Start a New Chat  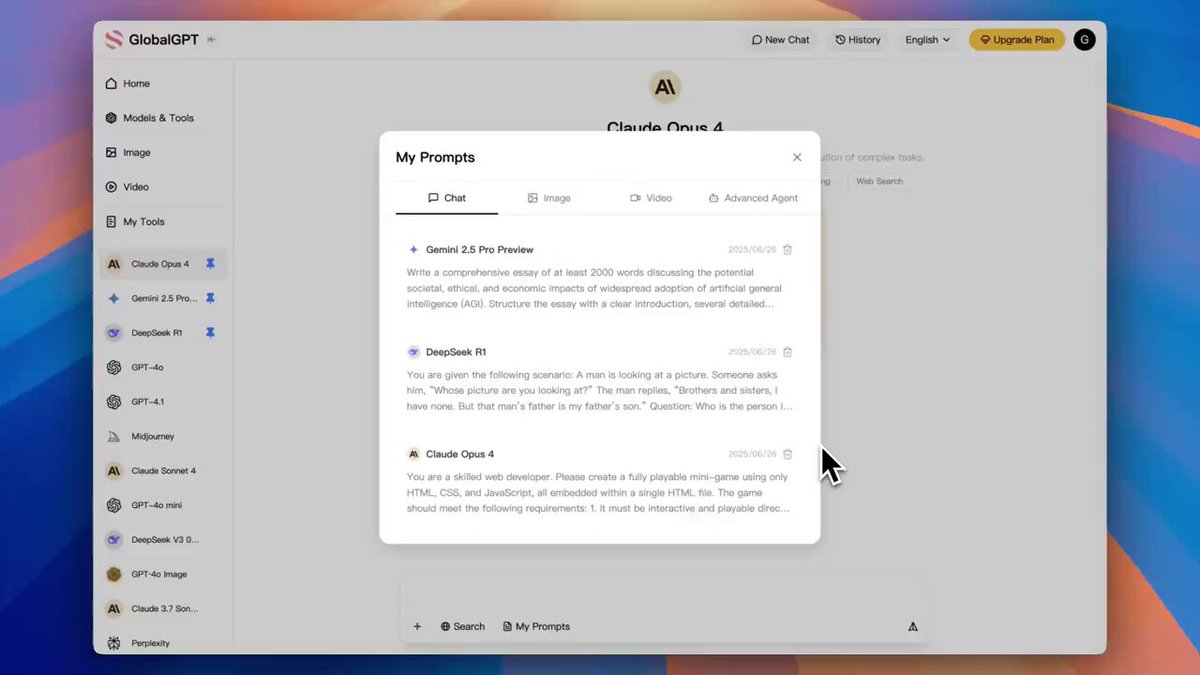(780, 40)
